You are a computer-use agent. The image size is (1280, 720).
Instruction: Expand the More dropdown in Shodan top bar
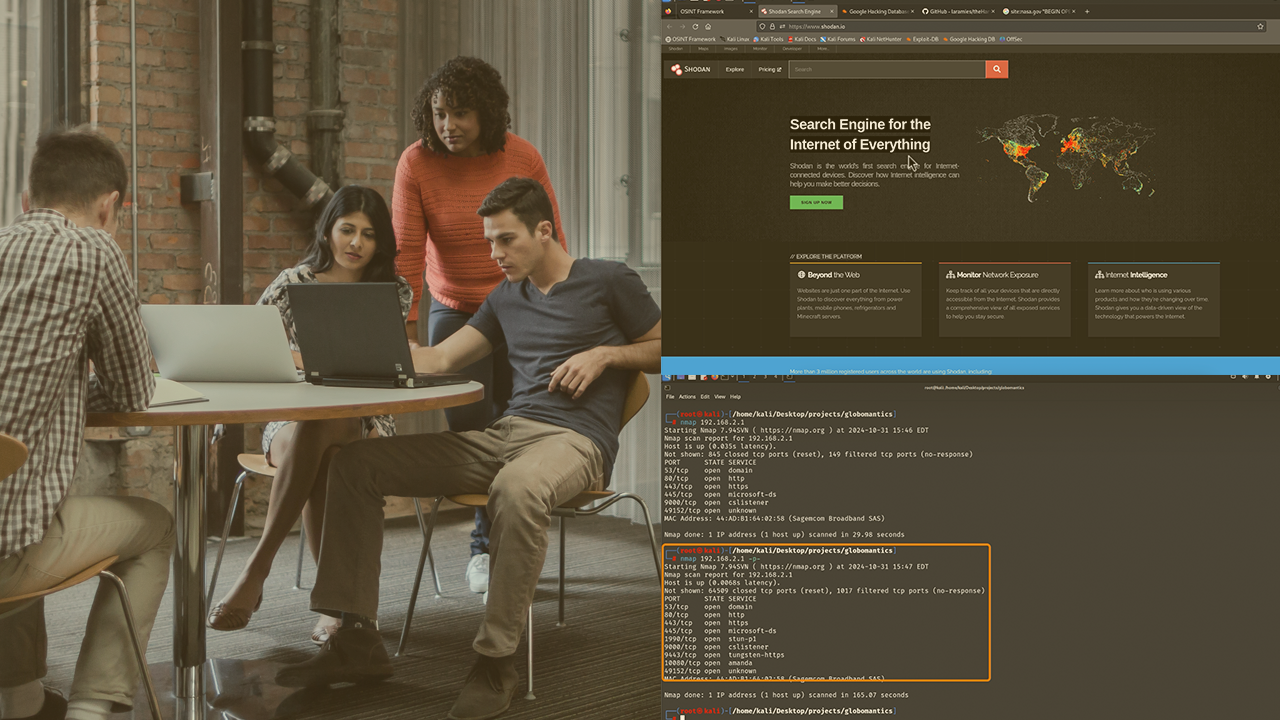pyautogui.click(x=822, y=48)
